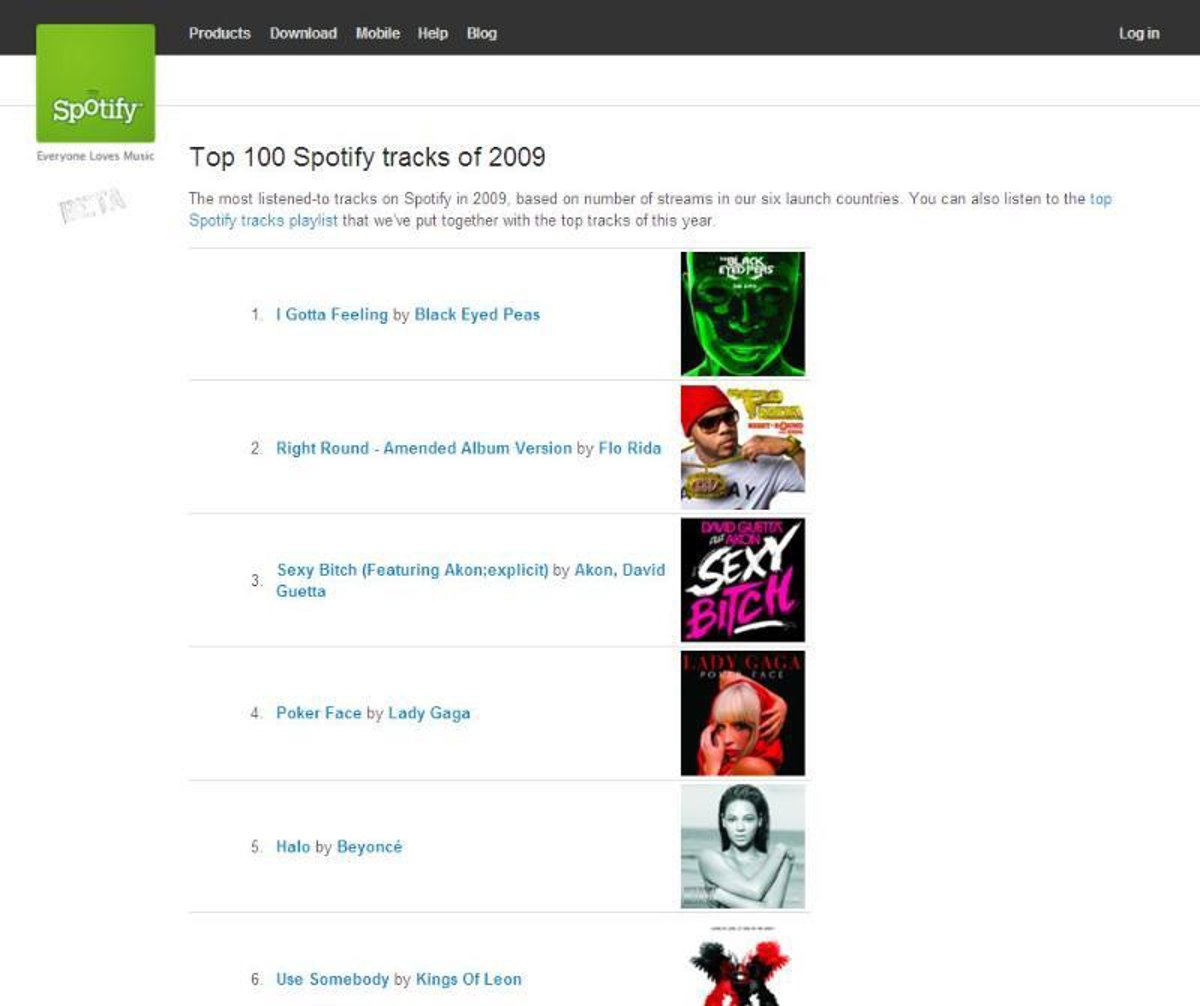The height and width of the screenshot is (1006, 1200).
Task: Open the Help page
Action: pos(432,33)
